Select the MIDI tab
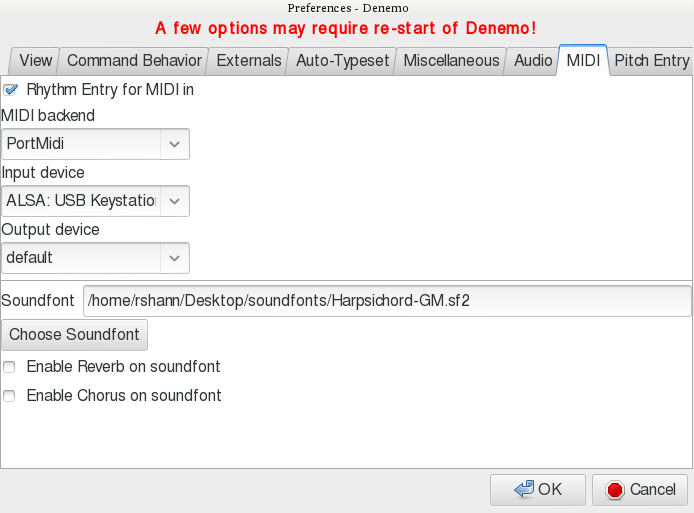 (x=584, y=61)
